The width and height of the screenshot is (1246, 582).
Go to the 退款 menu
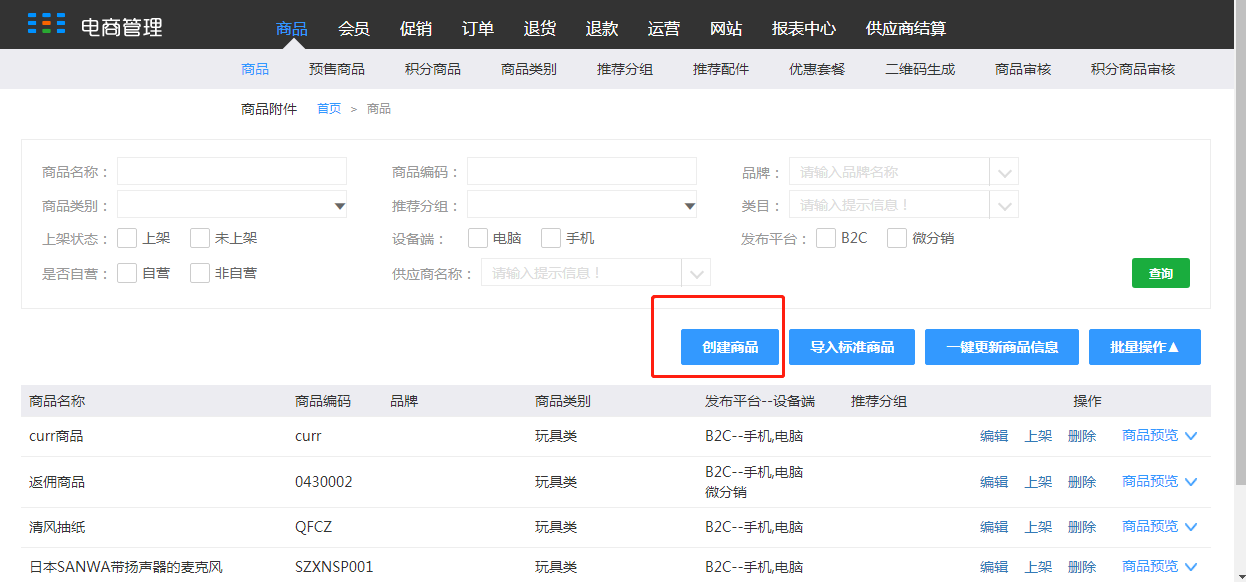point(602,29)
